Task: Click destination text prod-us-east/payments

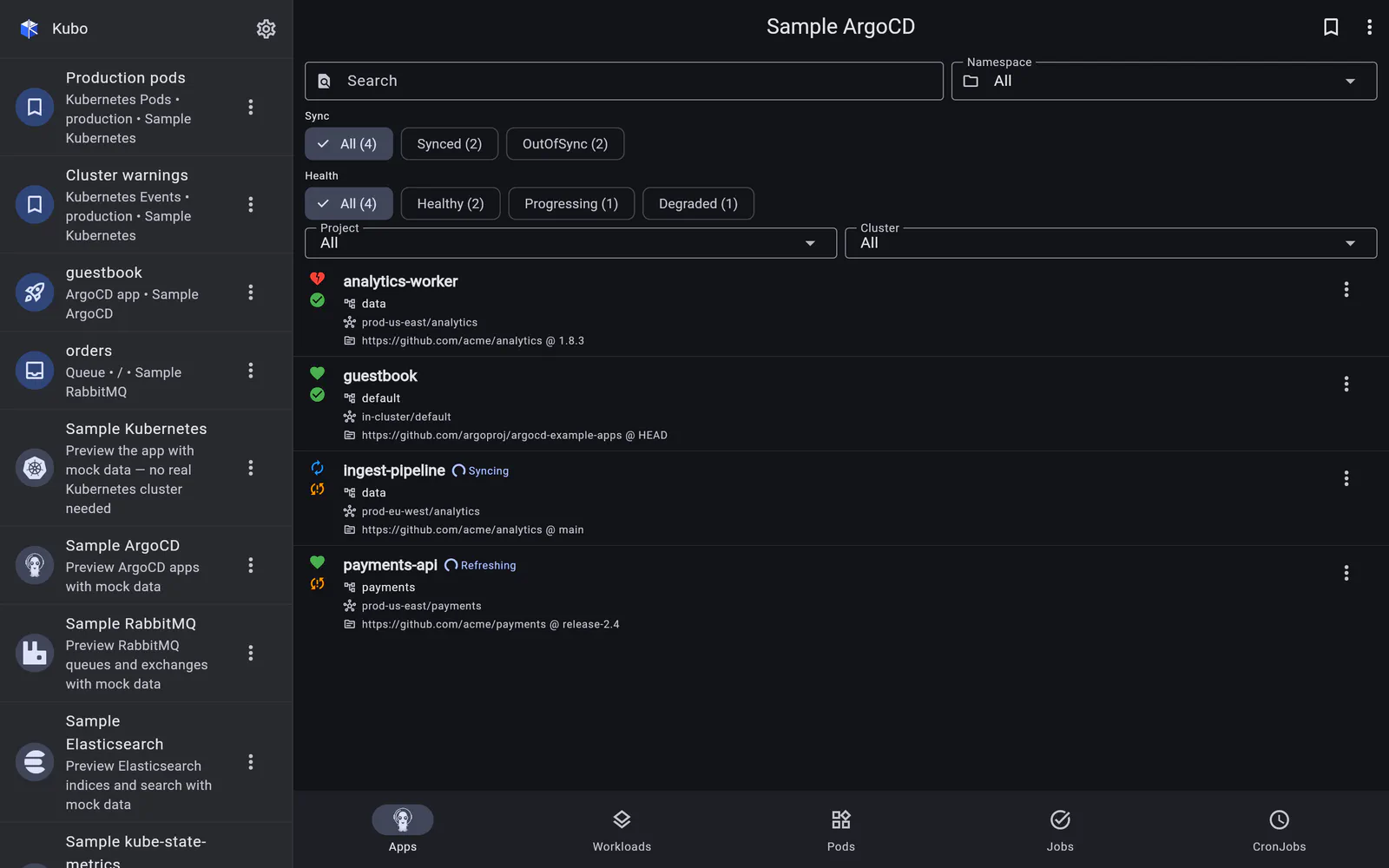Action: coord(422,607)
